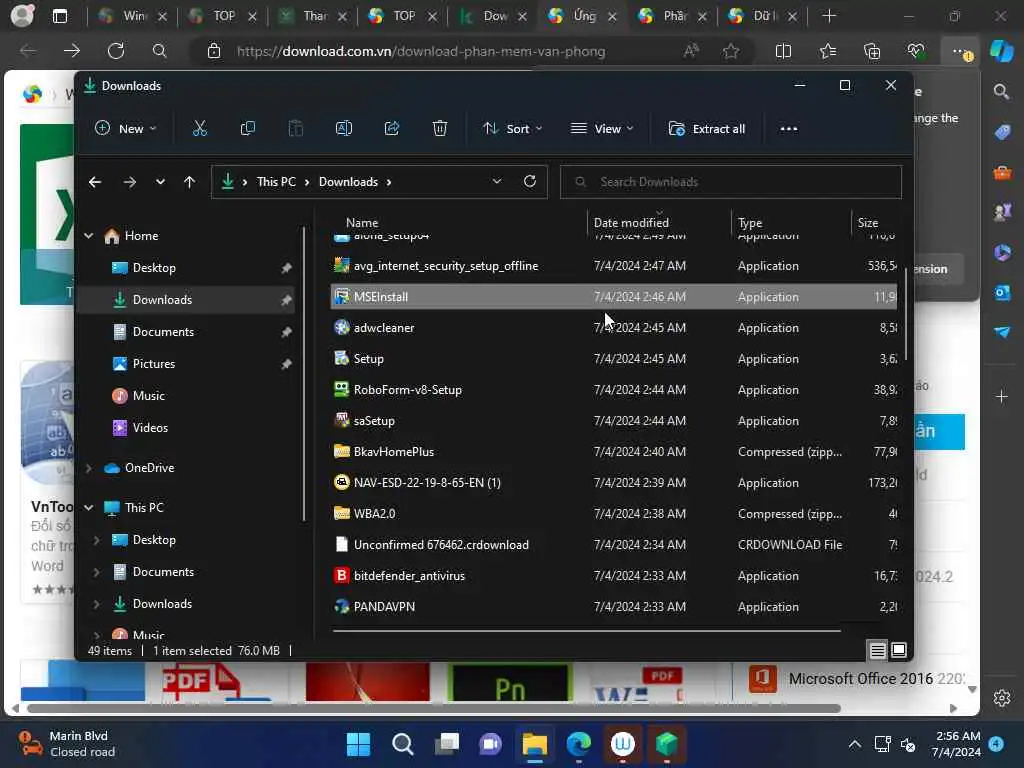Switch to the 'Thar' browser tab
Viewport: 1024px width, 768px height.
point(312,16)
